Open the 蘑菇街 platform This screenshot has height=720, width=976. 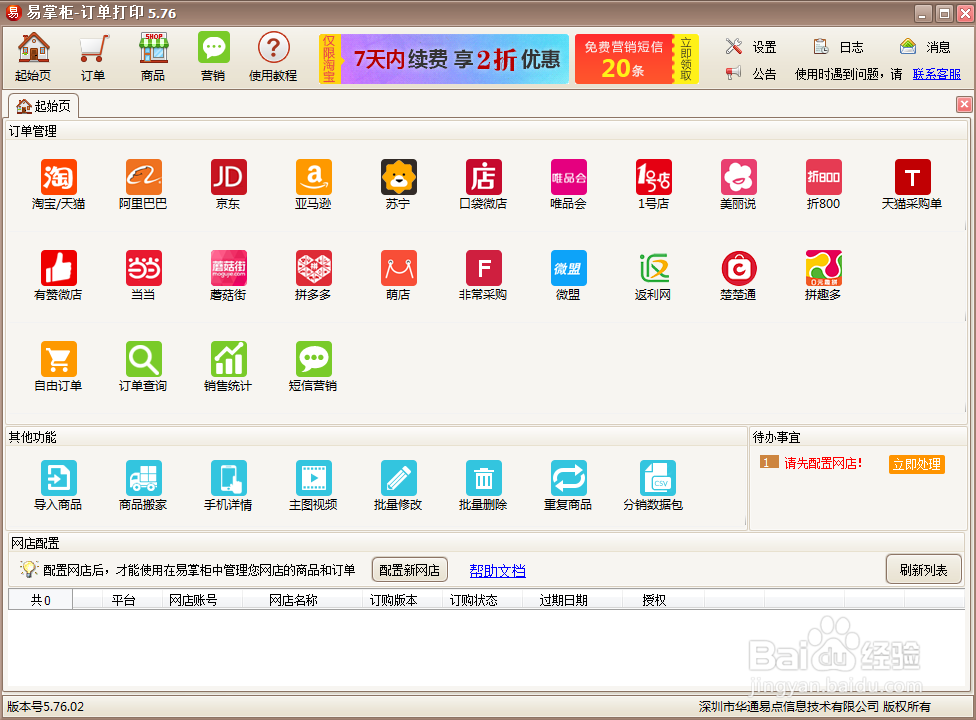point(228,275)
